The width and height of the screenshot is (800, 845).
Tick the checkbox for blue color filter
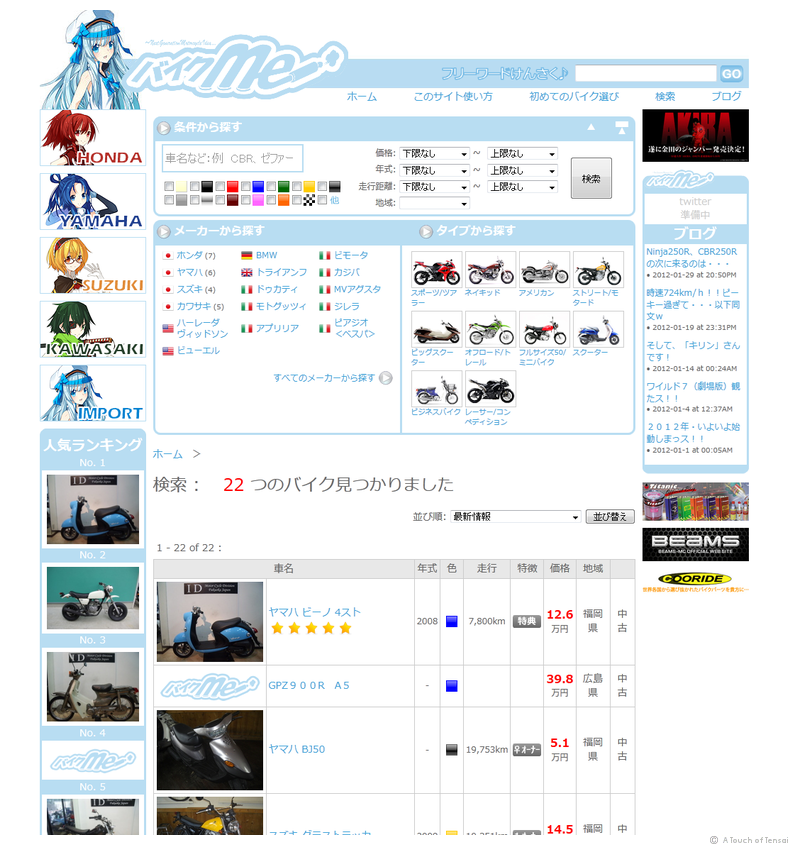pyautogui.click(x=246, y=186)
